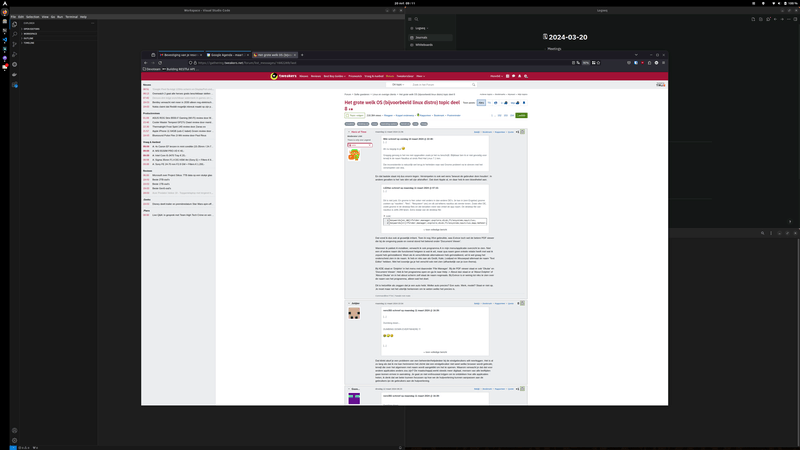Open Explorer more actions ellipsis in VS Code
Screen dimensions: 800x450
[x=92, y=23]
